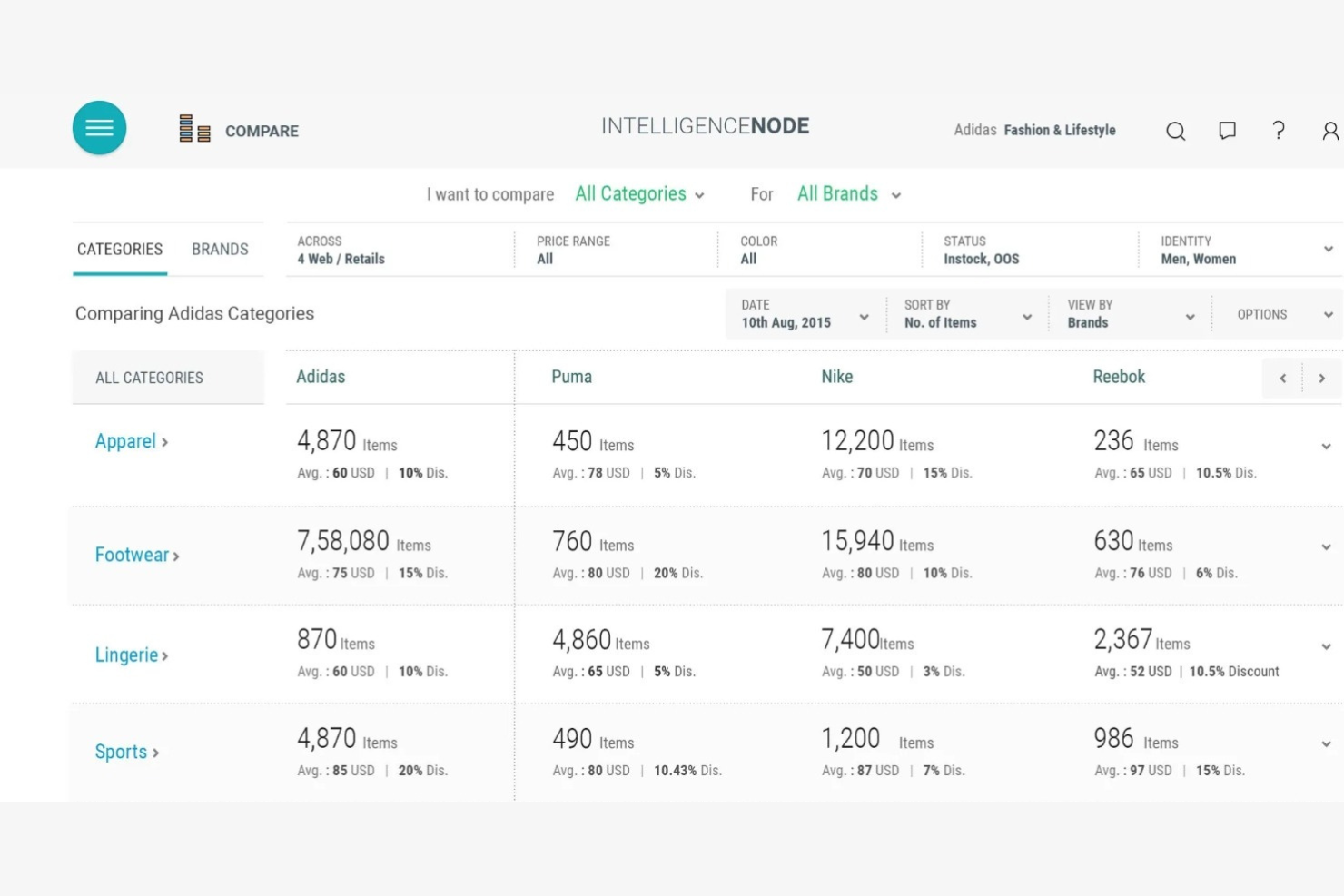The width and height of the screenshot is (1344, 896).
Task: Open the hamburger navigation menu
Action: (x=99, y=127)
